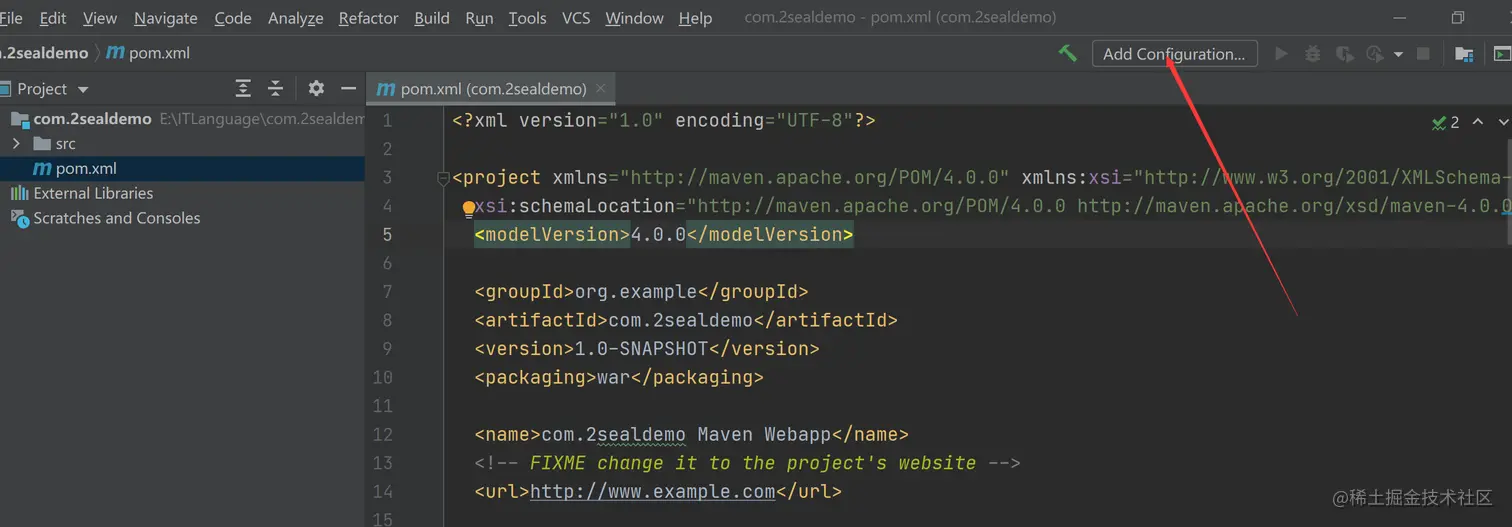Viewport: 1512px width, 527px height.
Task: Open the VCS menu
Action: [576, 18]
